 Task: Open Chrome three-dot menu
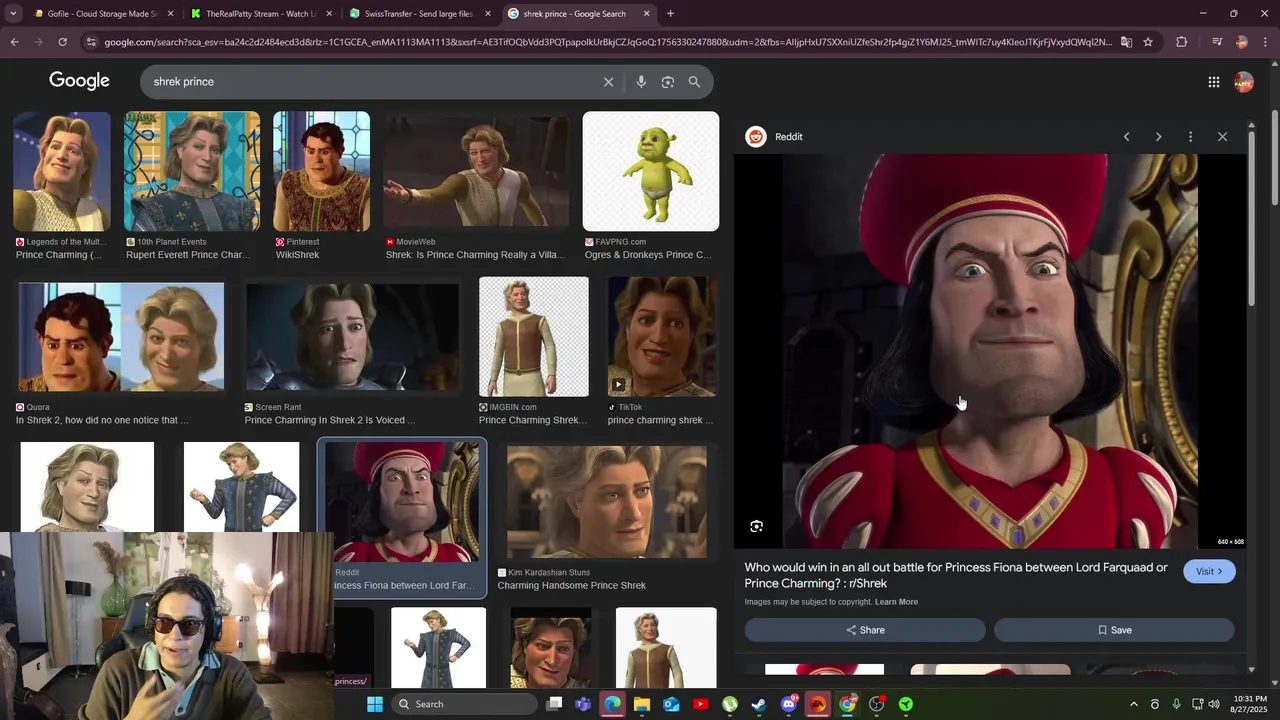(x=1265, y=42)
